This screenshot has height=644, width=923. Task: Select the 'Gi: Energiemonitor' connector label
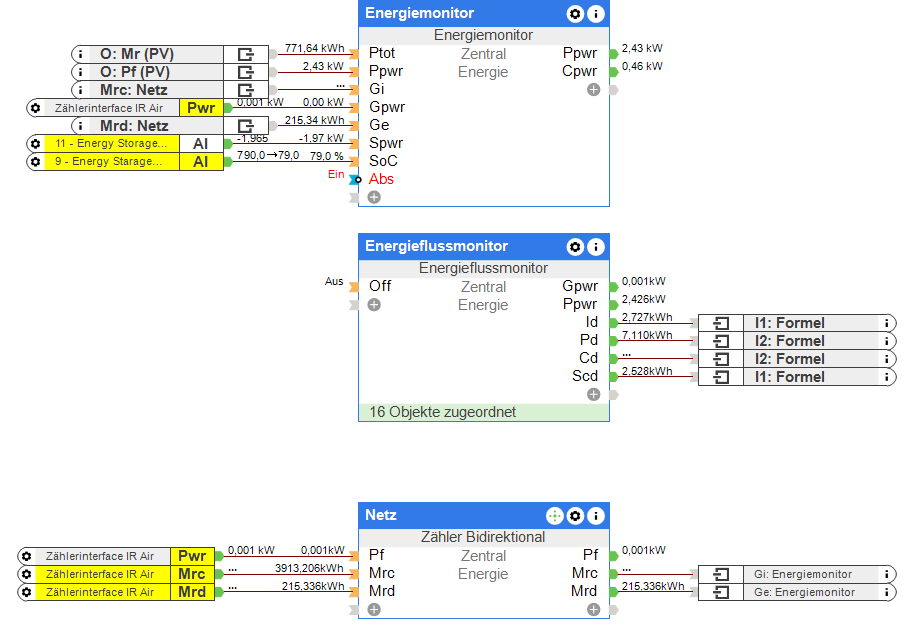coord(803,574)
